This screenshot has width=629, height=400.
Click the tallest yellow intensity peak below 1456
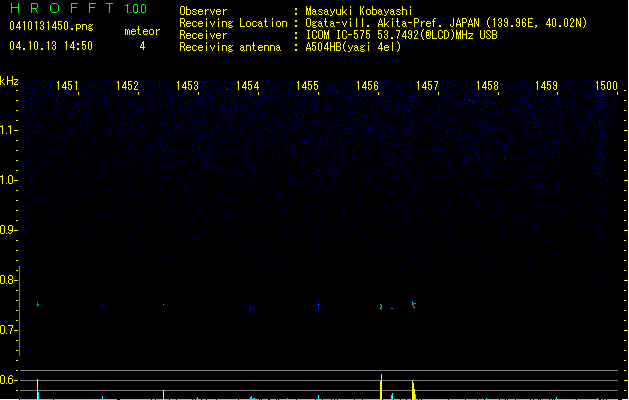pyautogui.click(x=381, y=387)
